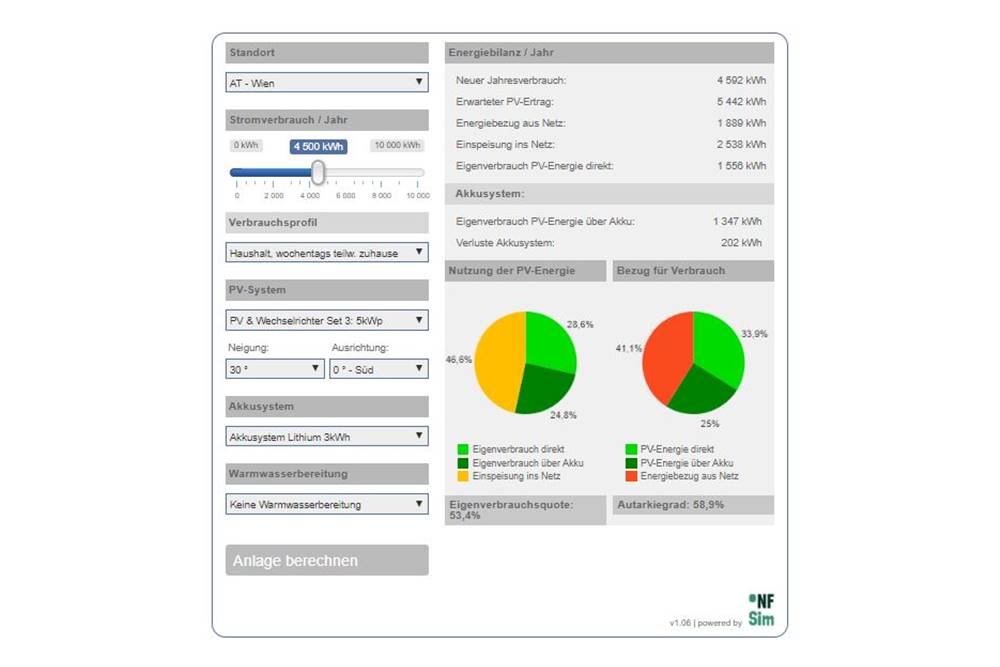Open the Keine Warmwasserbereitung dropdown
1000x667 pixels.
(x=327, y=504)
